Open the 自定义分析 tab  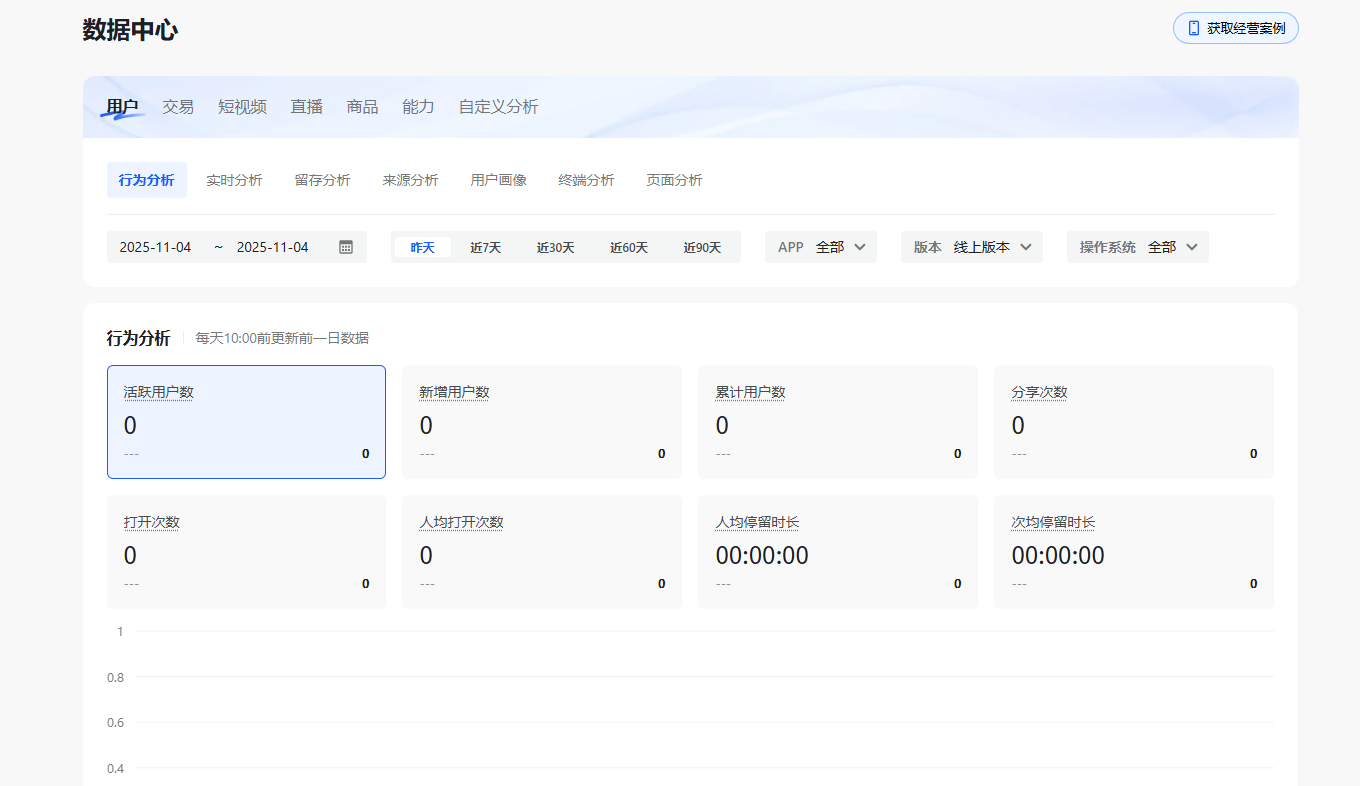click(498, 106)
